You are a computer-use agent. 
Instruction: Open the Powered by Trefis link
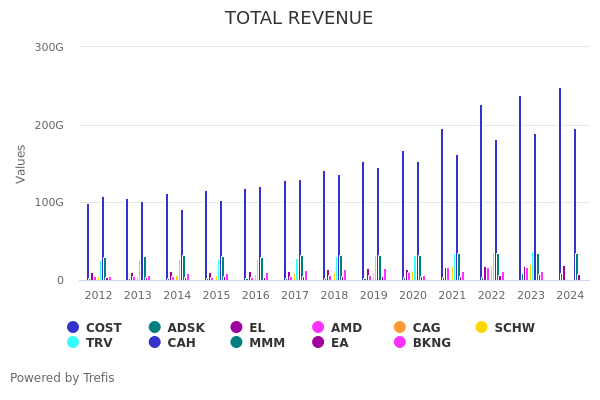click(x=62, y=378)
